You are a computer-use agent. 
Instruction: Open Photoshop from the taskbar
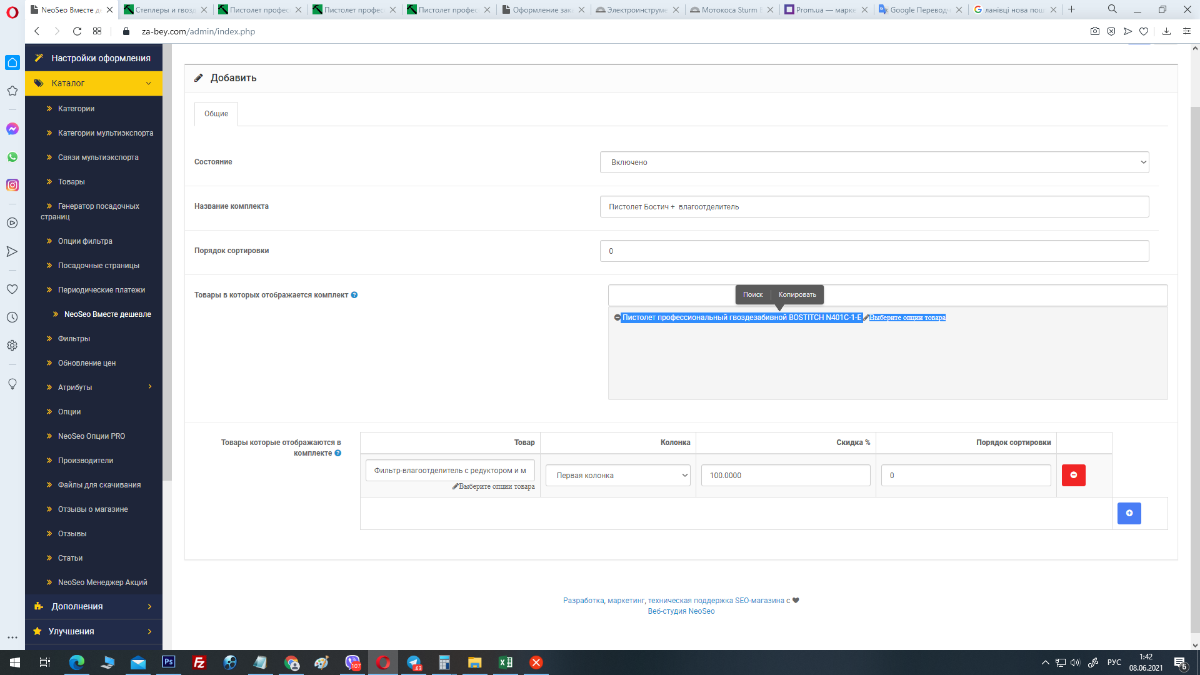click(168, 662)
